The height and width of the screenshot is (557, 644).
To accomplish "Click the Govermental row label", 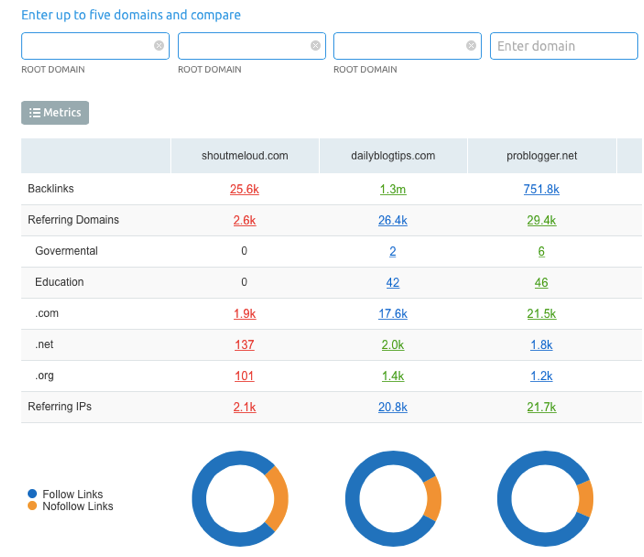I will [x=67, y=251].
